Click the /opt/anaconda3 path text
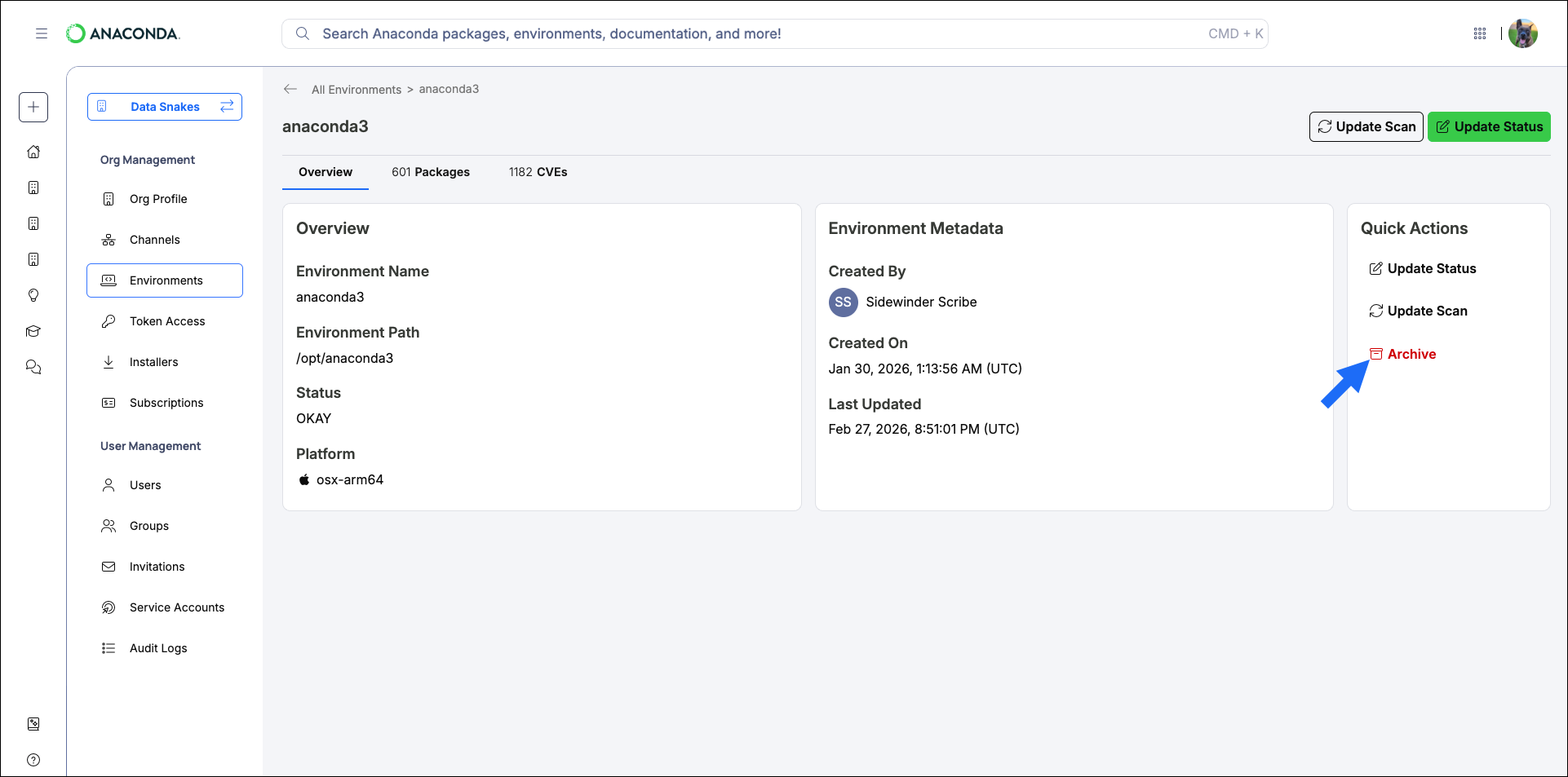 344,358
